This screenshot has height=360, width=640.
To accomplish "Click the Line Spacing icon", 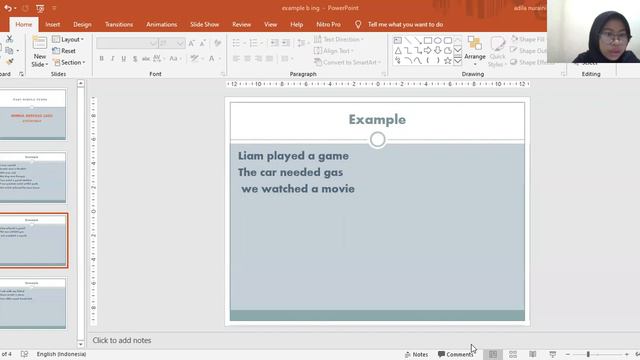I will tap(301, 43).
